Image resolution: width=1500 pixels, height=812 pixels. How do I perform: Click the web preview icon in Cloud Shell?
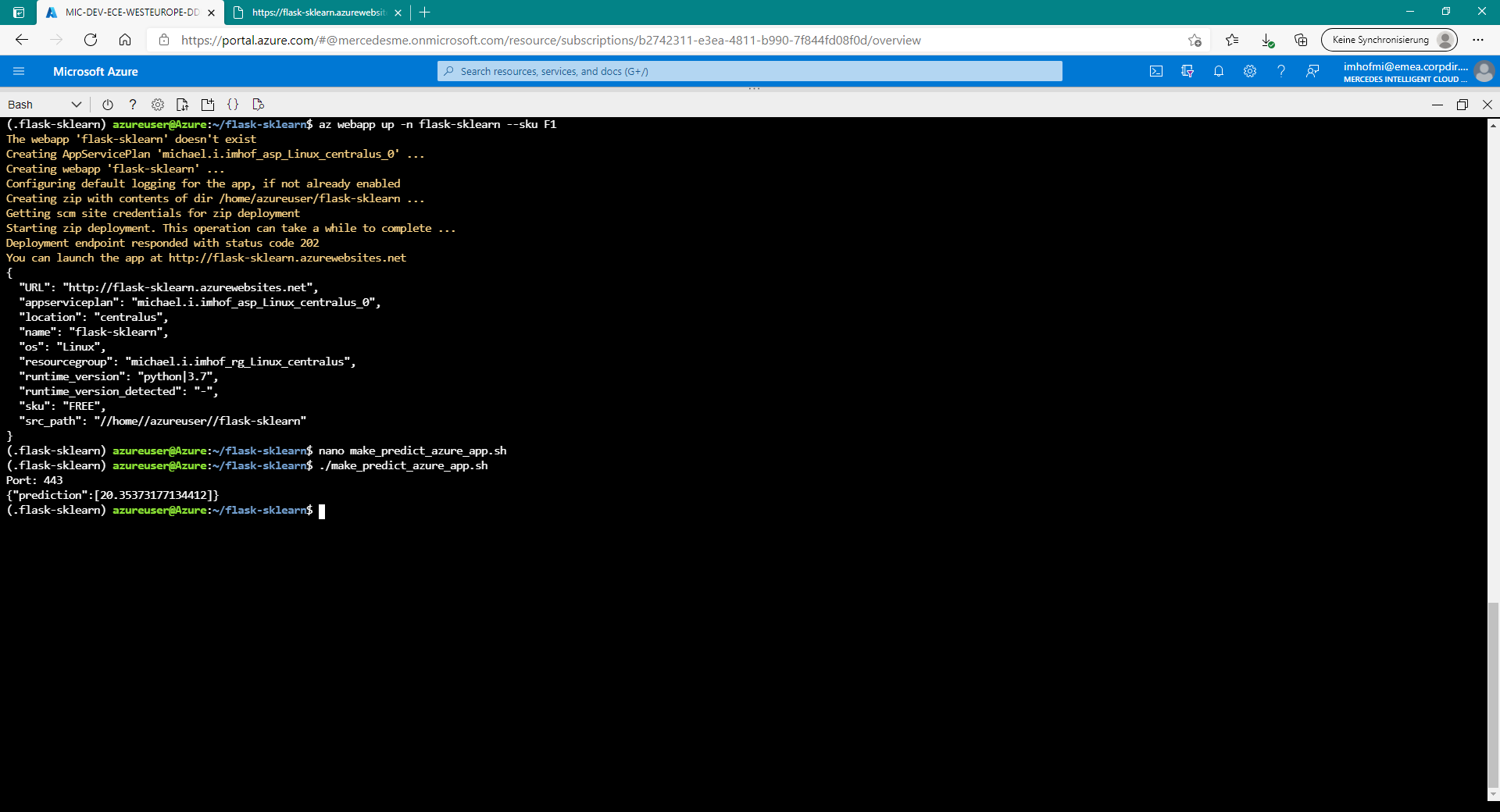pyautogui.click(x=258, y=105)
